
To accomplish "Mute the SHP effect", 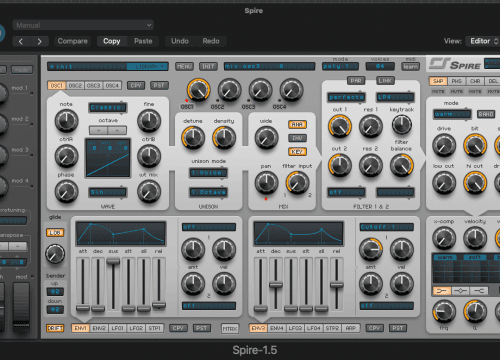I will click(x=438, y=91).
